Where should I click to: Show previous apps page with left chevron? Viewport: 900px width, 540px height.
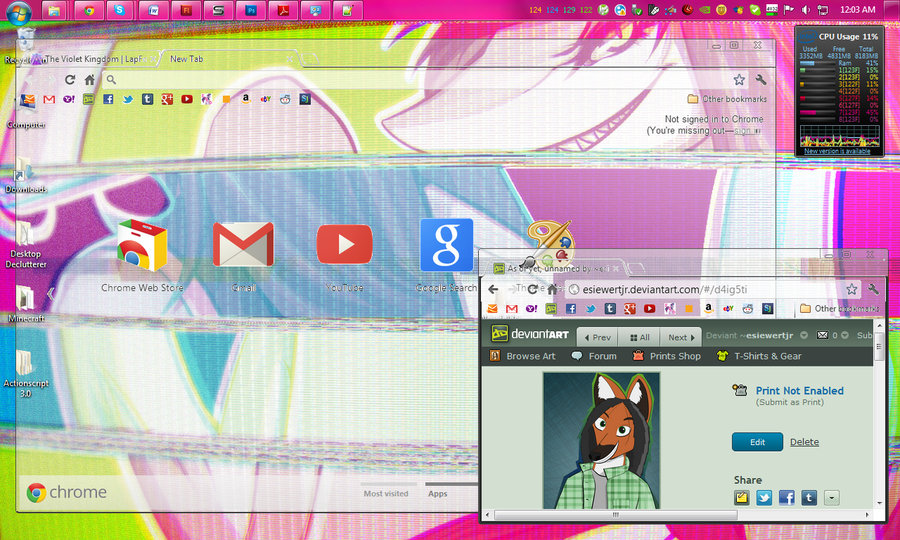(51, 294)
